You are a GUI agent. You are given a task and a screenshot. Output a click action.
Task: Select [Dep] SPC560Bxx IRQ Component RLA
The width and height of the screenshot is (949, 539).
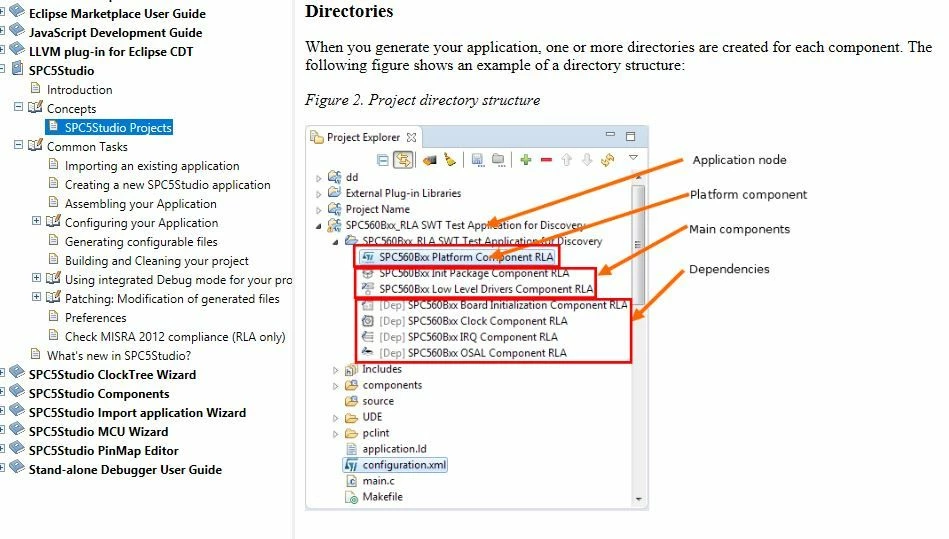point(468,337)
